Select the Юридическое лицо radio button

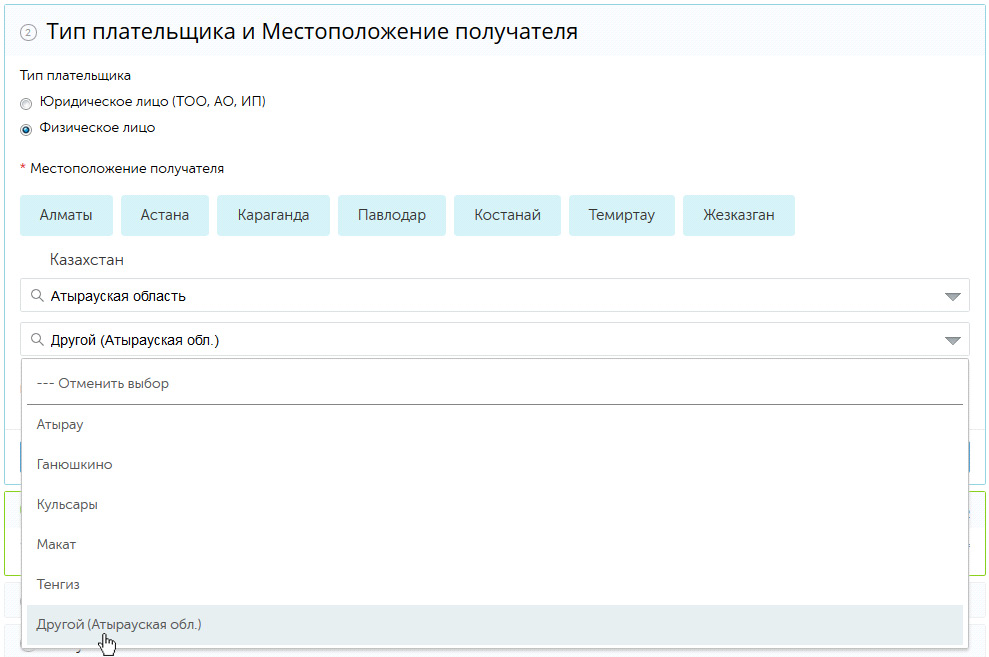pyautogui.click(x=26, y=103)
